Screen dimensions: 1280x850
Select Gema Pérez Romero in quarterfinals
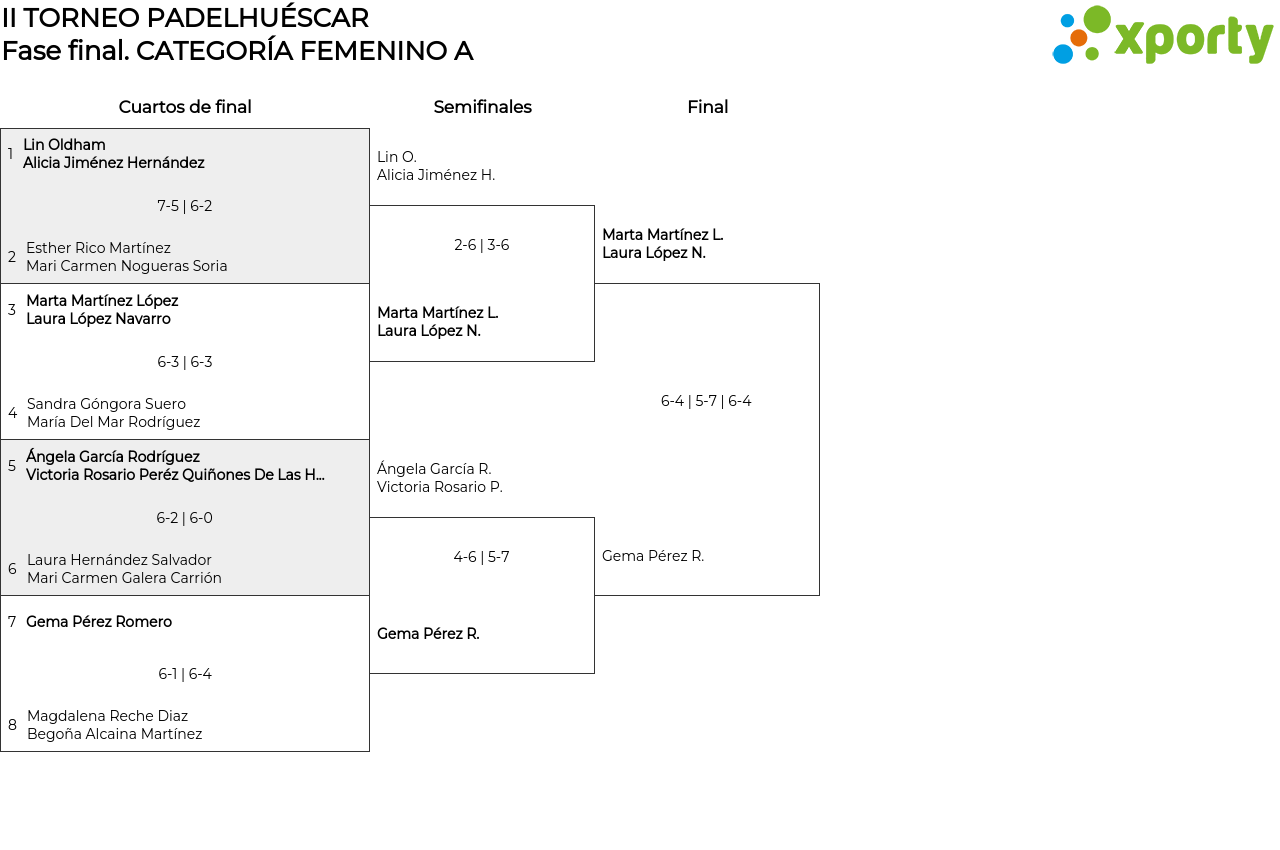tap(99, 622)
